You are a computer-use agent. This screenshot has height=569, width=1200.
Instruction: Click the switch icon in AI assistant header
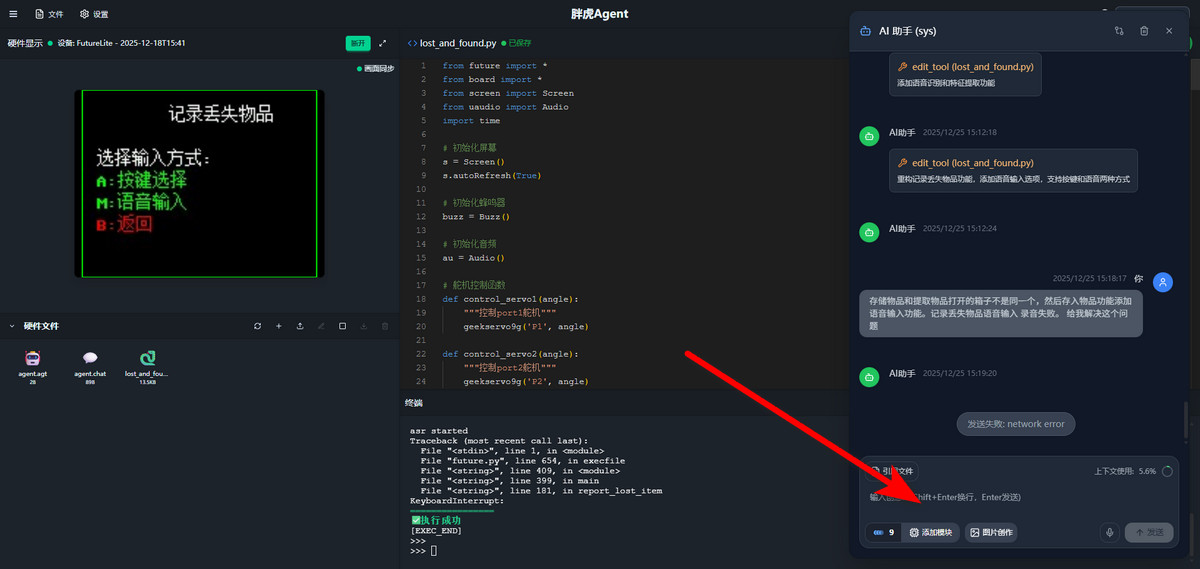(1119, 31)
